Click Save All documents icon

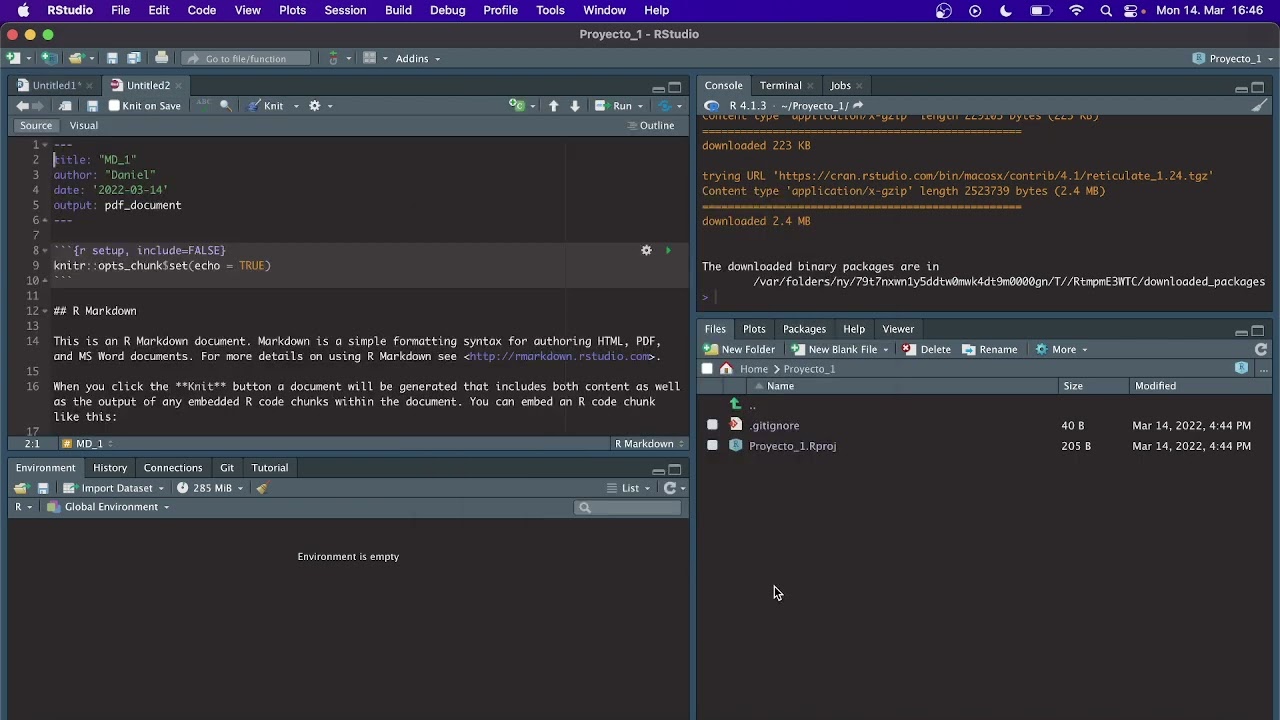coord(133,58)
